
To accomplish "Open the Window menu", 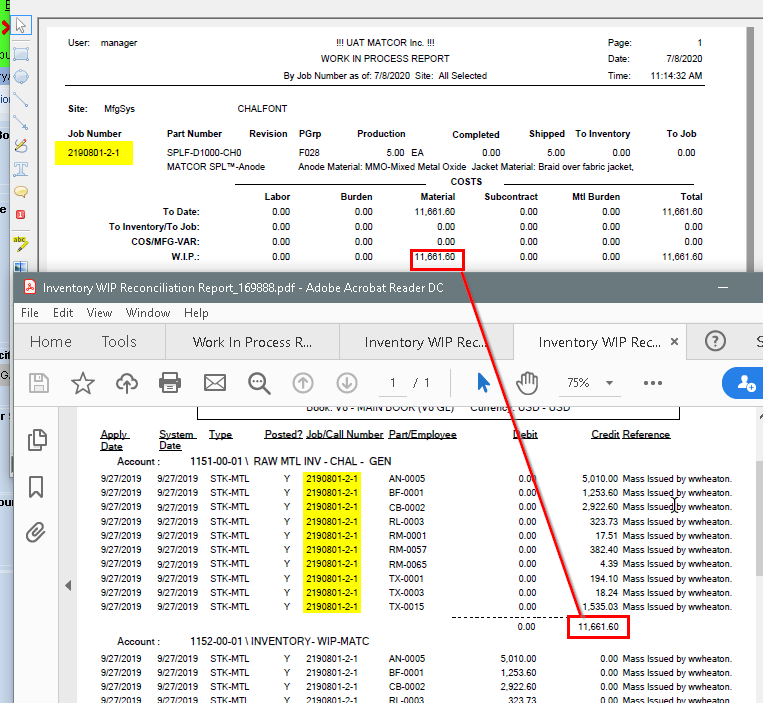I will point(148,313).
